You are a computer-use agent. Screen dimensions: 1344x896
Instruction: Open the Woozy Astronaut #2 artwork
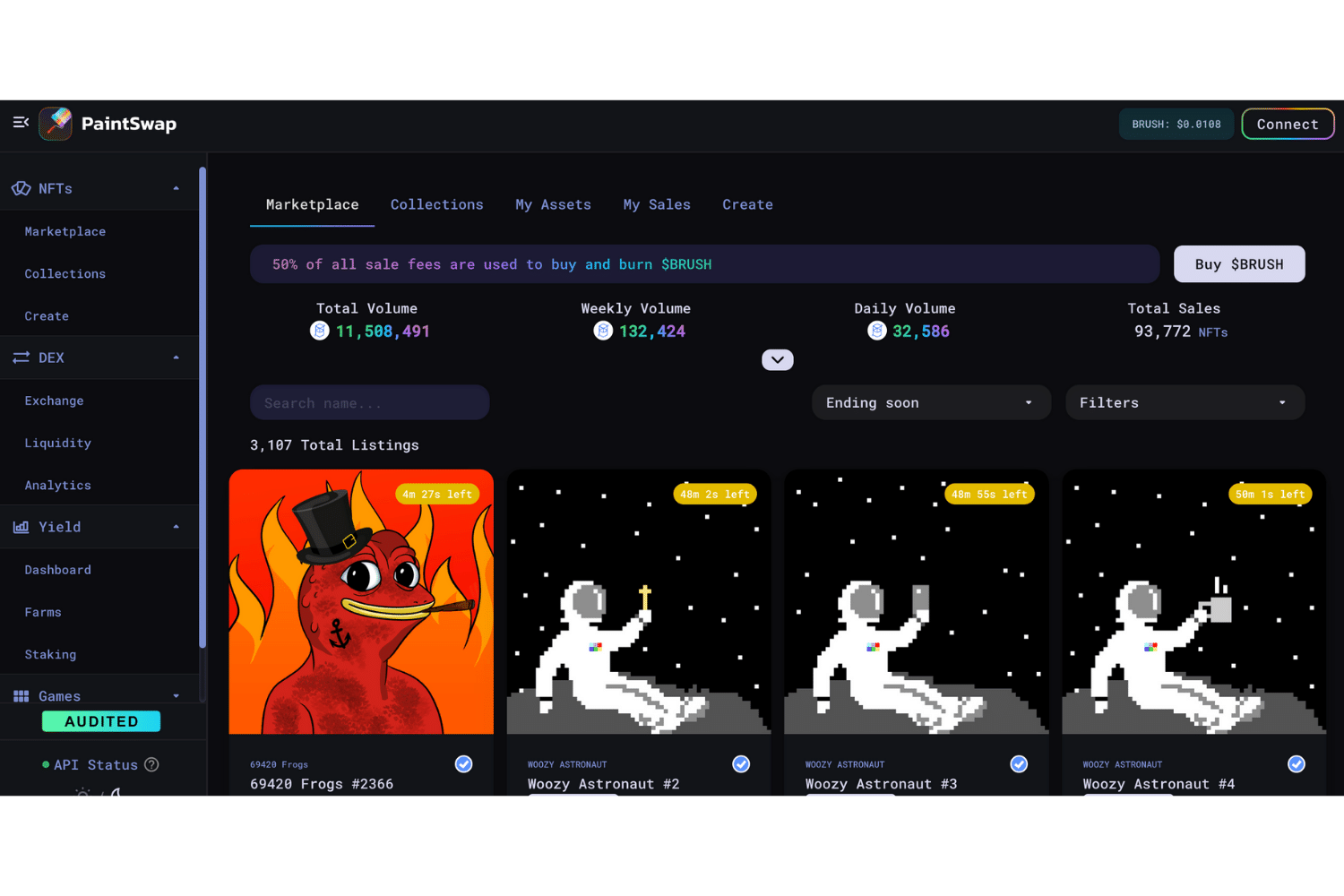(x=639, y=601)
